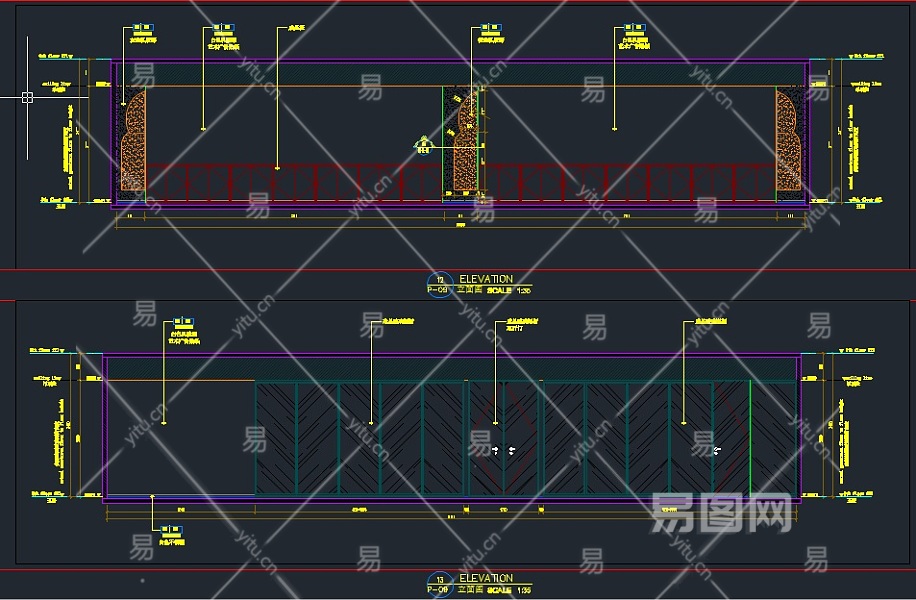Select the P-09 sheet label under bubble 12

pyautogui.click(x=438, y=290)
